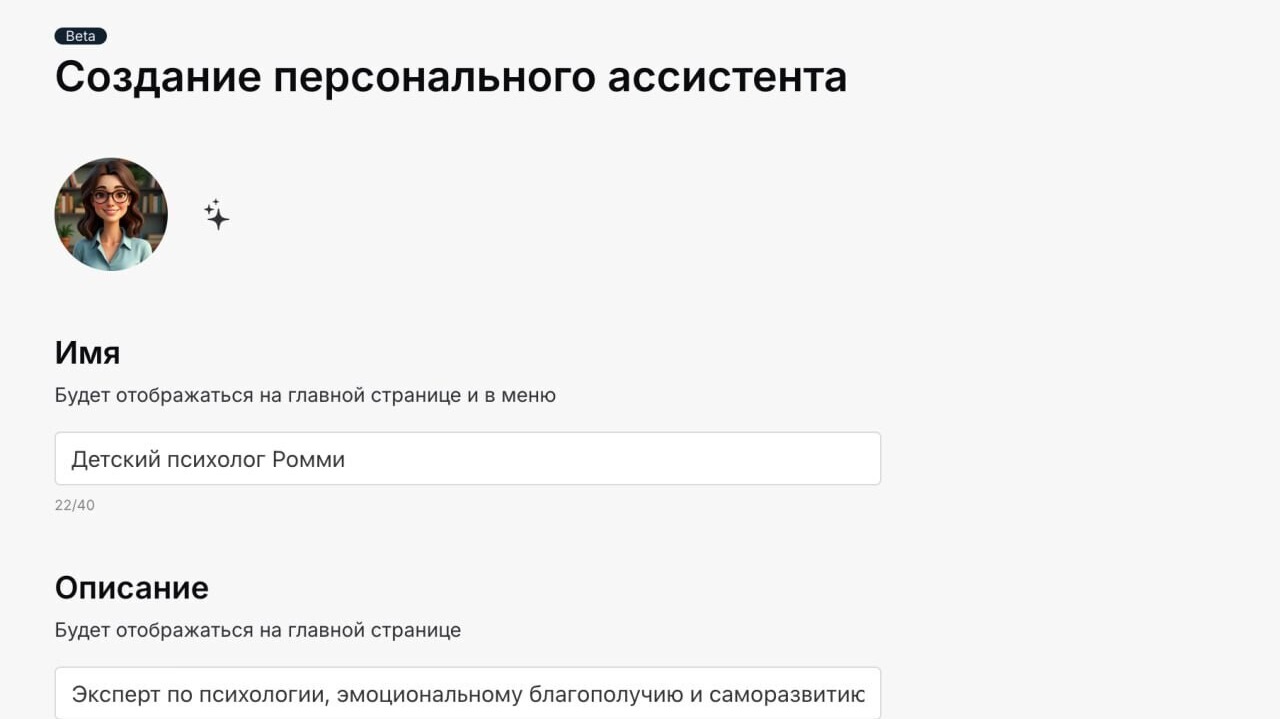Click the hint text below the Описание heading
The image size is (1280, 719).
[258, 630]
